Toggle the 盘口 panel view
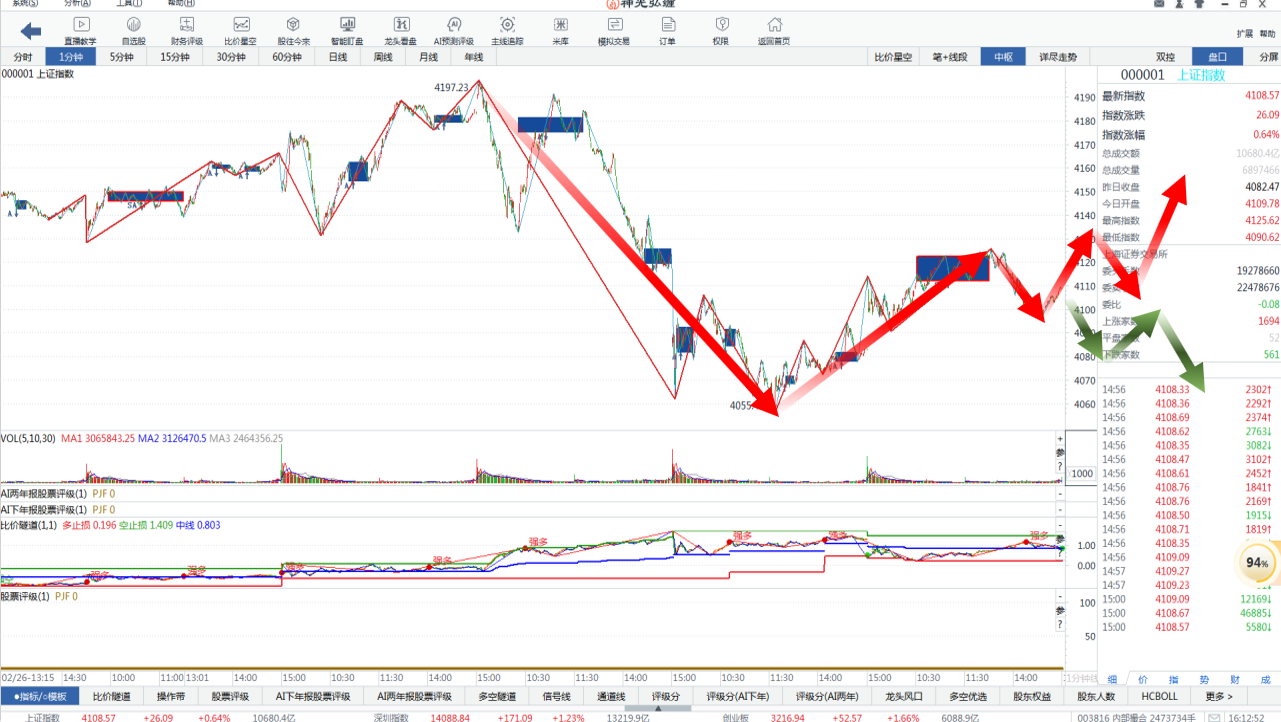The height and width of the screenshot is (722, 1281). click(1217, 57)
